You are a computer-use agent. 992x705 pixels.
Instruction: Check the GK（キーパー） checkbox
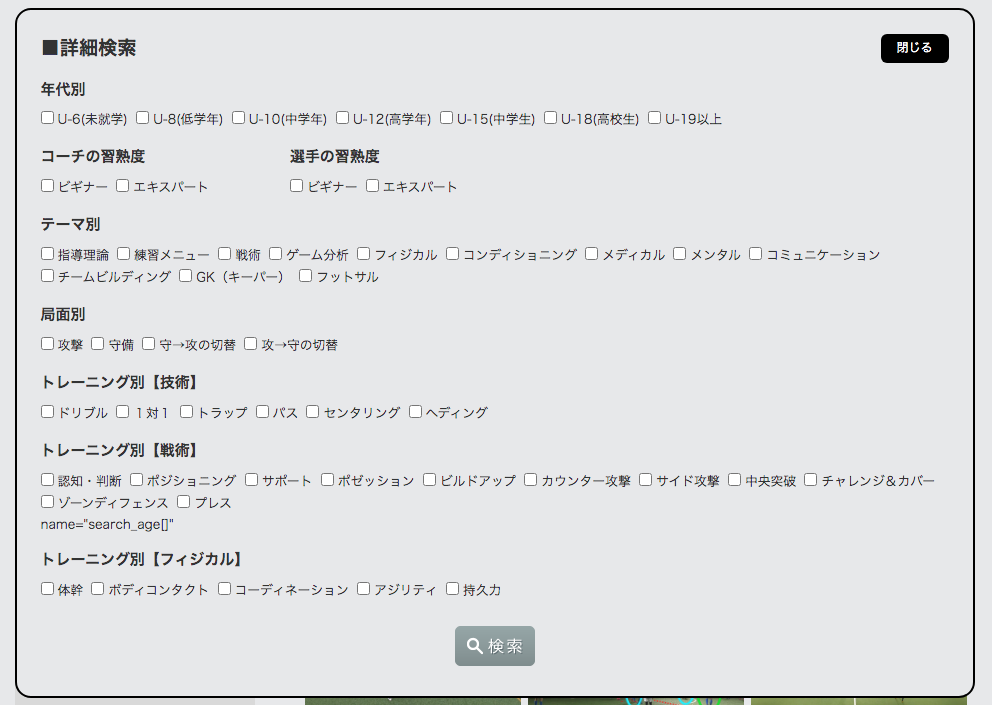tap(185, 276)
